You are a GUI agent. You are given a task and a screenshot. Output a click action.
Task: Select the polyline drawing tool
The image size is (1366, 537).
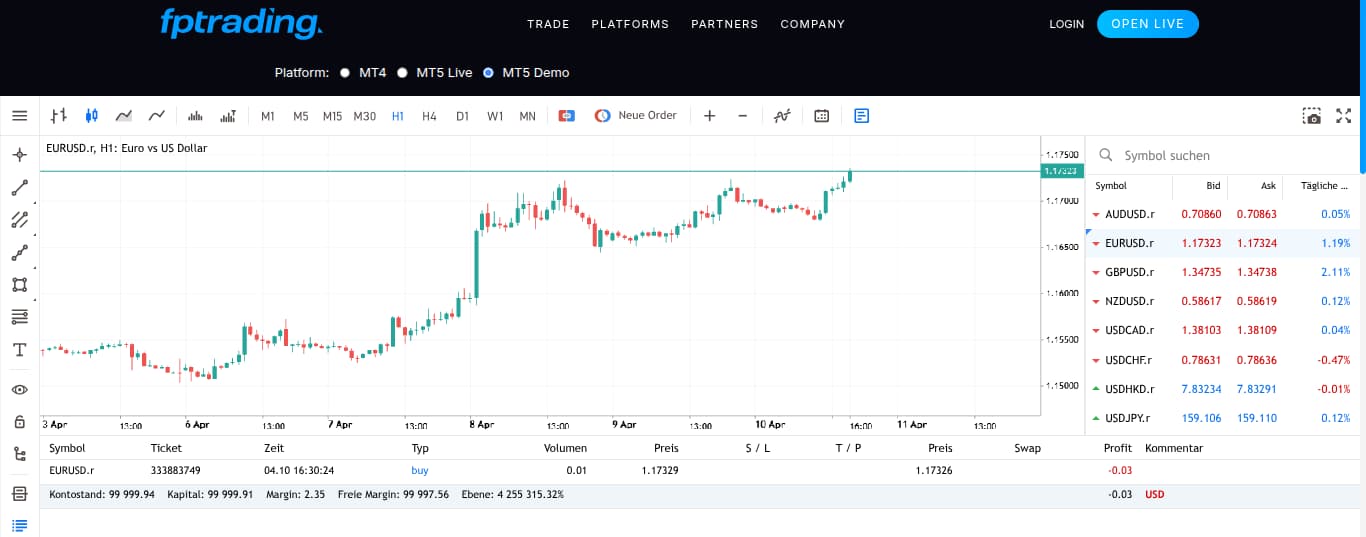click(19, 253)
